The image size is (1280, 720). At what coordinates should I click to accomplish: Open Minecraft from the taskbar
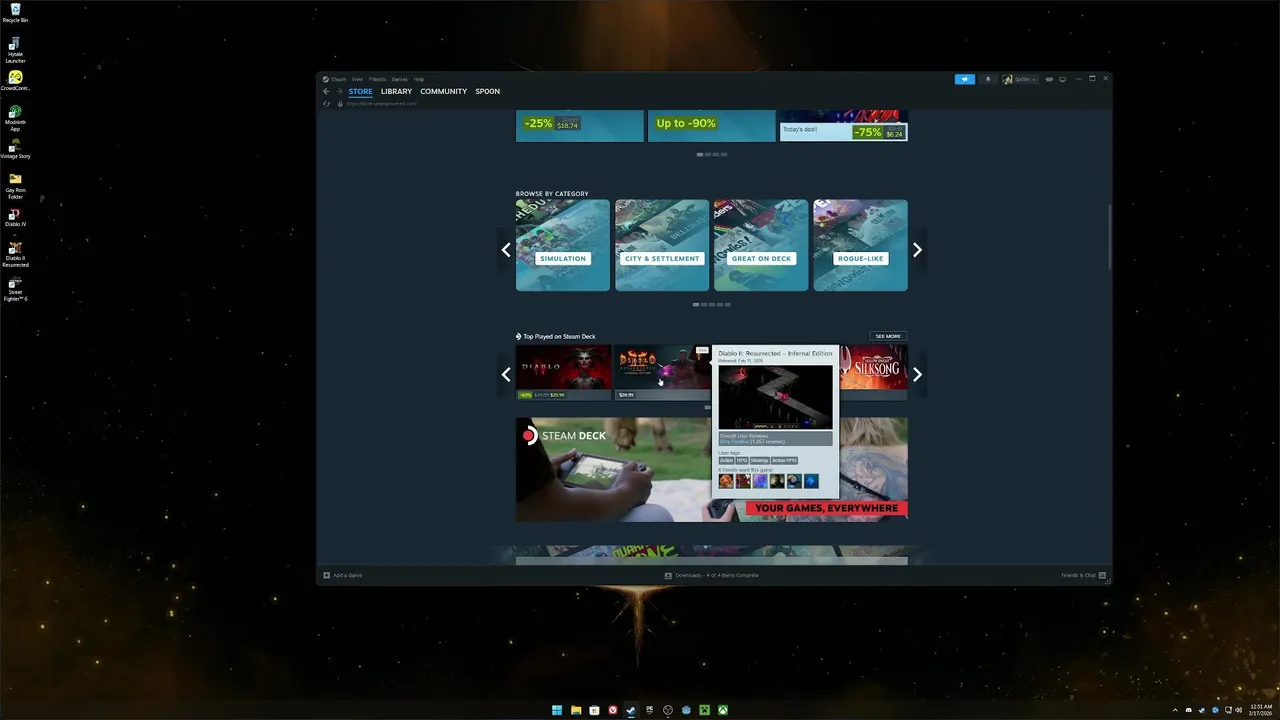pyautogui.click(x=705, y=710)
